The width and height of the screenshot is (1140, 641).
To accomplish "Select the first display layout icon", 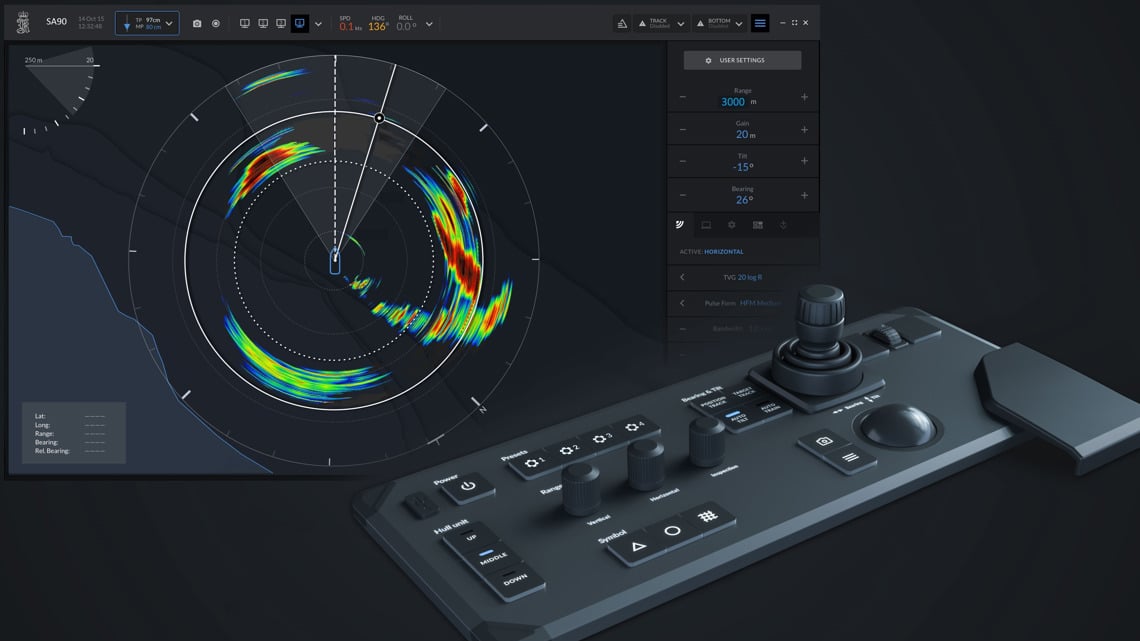I will 245,23.
